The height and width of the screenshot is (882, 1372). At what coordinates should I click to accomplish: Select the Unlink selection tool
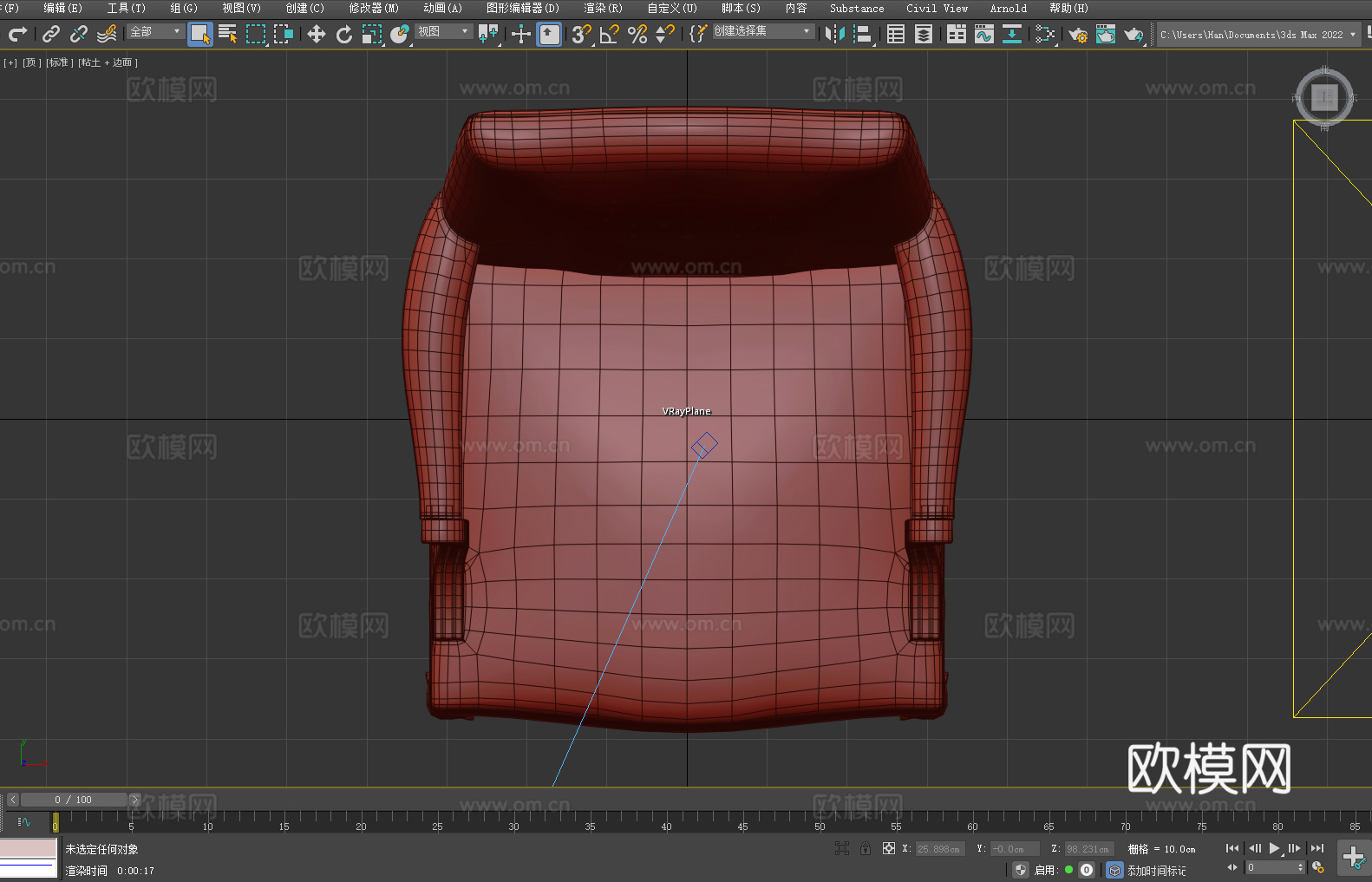coord(79,34)
